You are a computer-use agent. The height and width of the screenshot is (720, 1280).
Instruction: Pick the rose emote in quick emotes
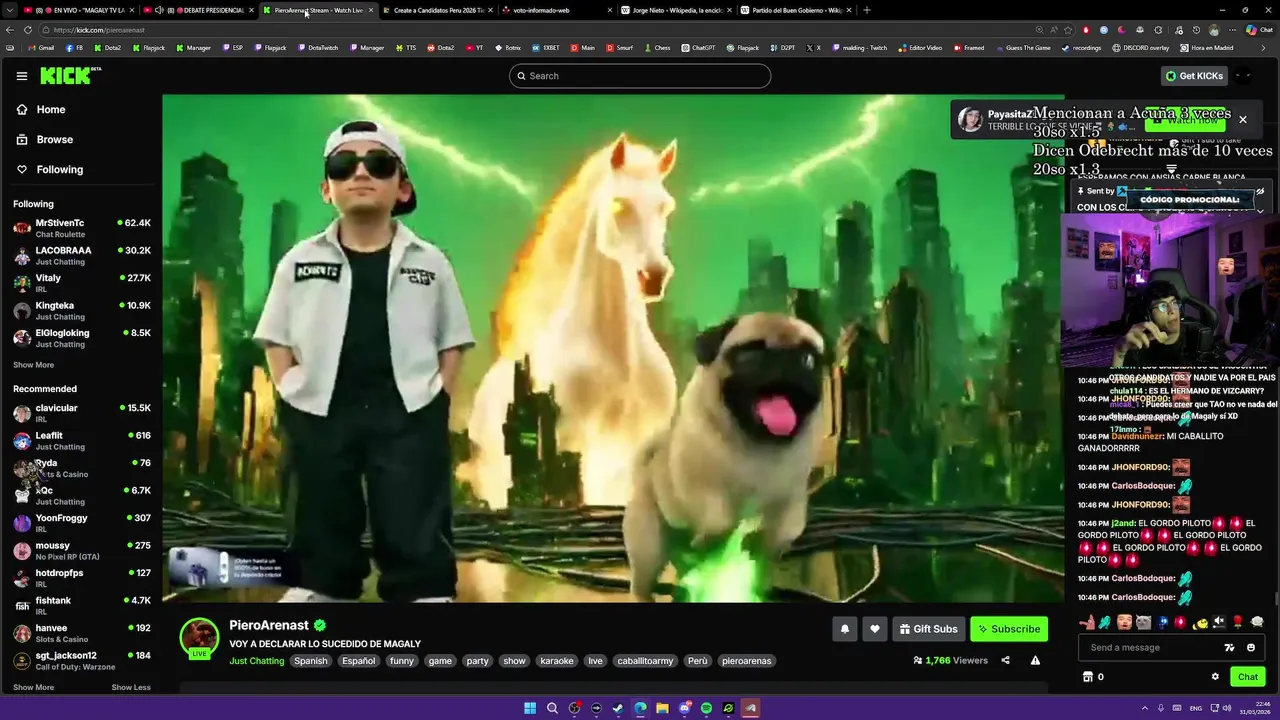(1237, 623)
